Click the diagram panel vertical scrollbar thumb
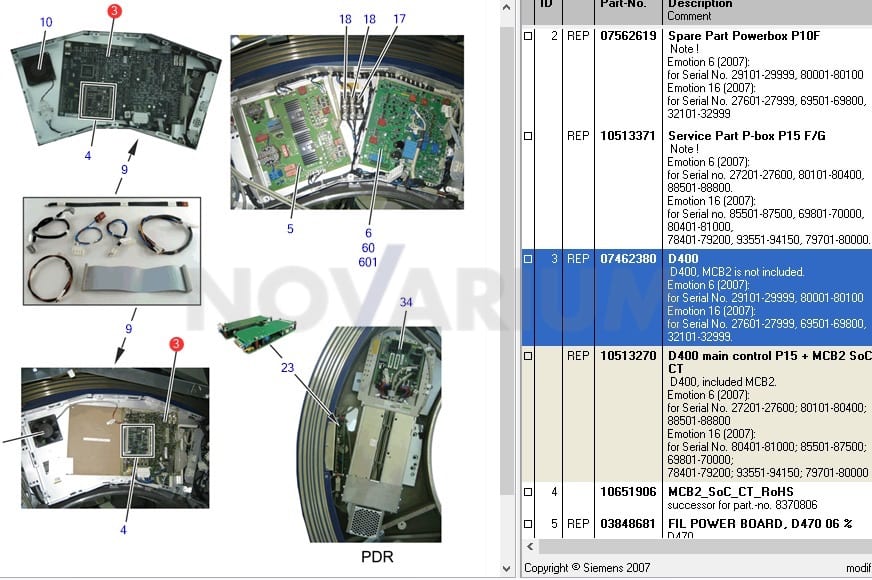This screenshot has height=580, width=872. pos(507,259)
